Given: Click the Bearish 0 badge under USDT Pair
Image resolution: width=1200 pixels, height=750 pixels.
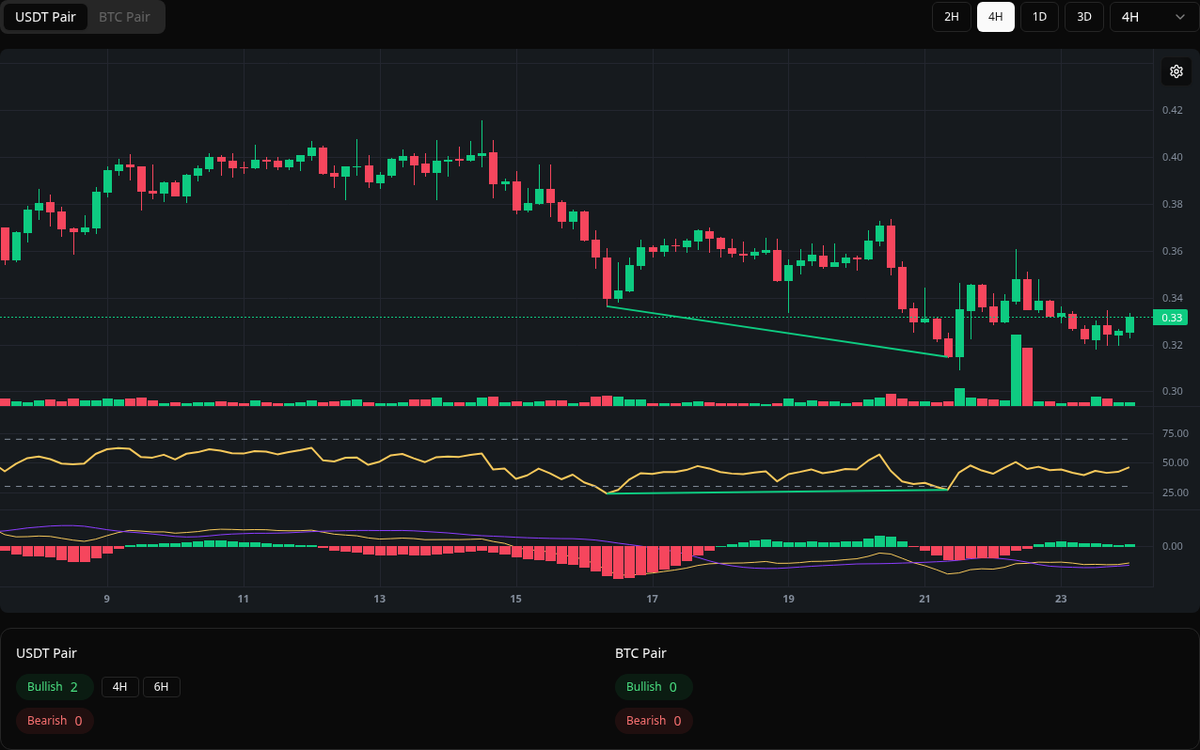Looking at the screenshot, I should 54,720.
